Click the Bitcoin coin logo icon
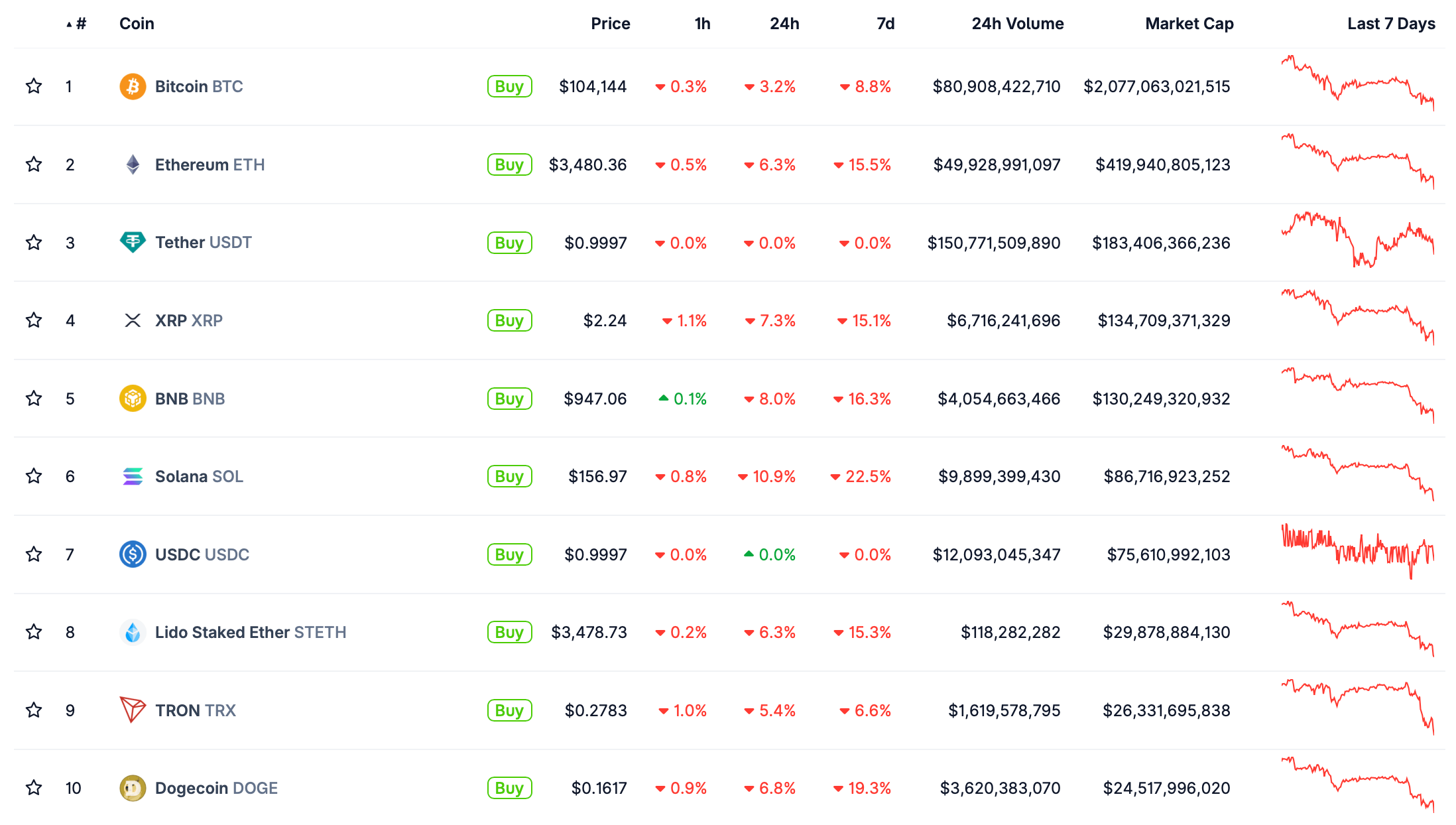The width and height of the screenshot is (1456, 825). (x=133, y=87)
